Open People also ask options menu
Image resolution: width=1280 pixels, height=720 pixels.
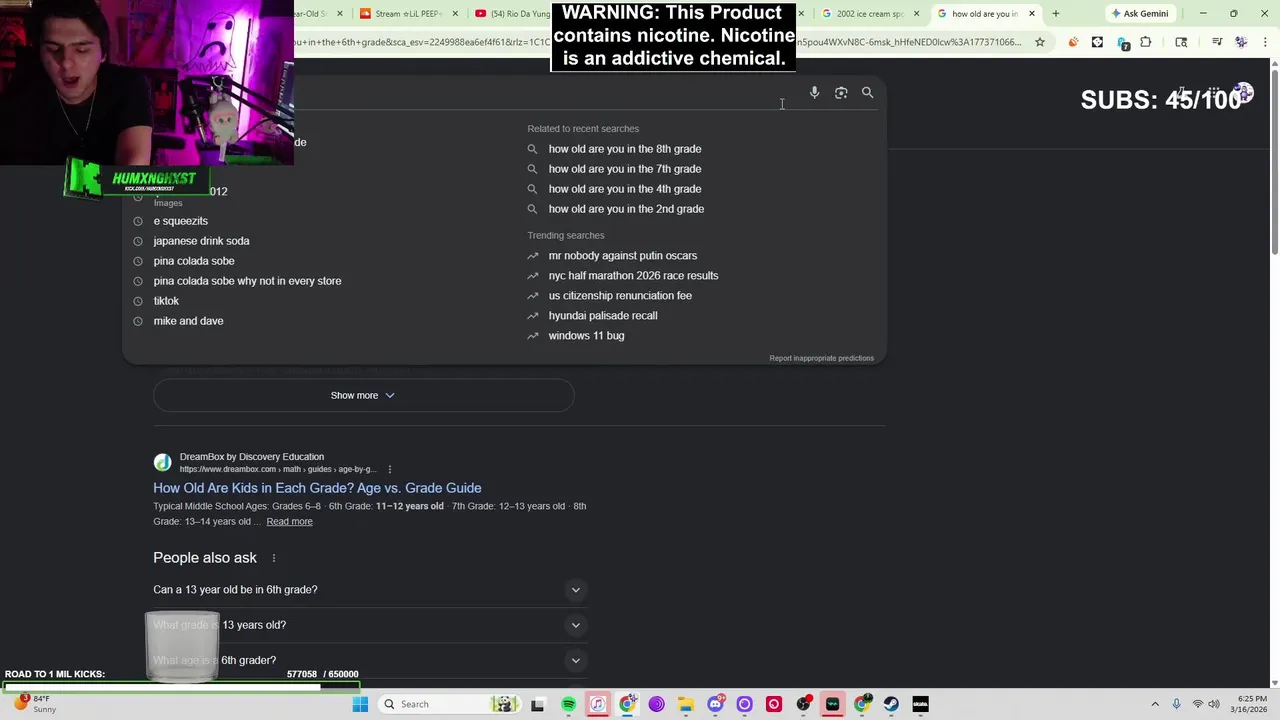pyautogui.click(x=273, y=558)
